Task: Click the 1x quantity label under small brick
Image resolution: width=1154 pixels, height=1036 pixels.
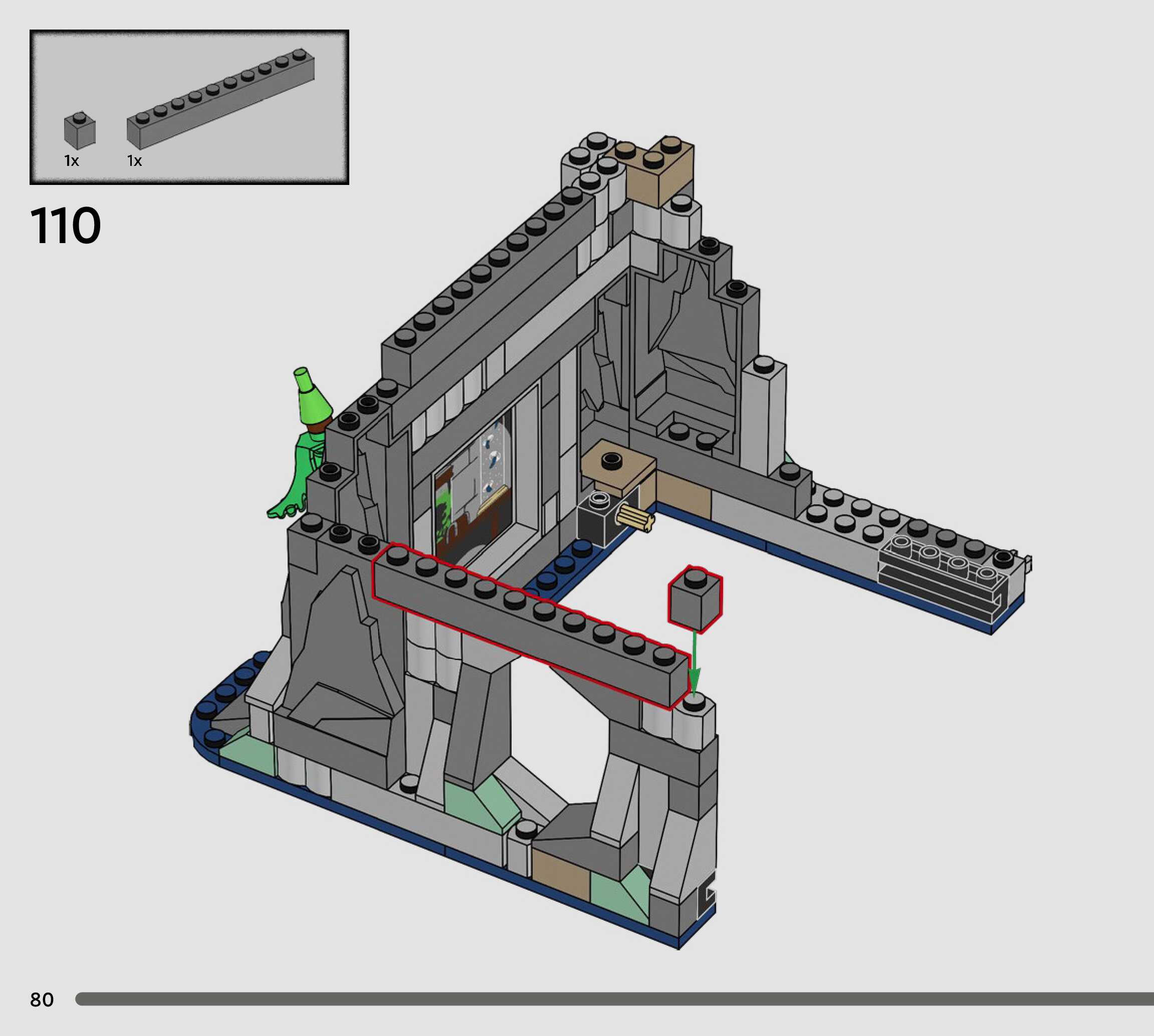Action: point(72,161)
